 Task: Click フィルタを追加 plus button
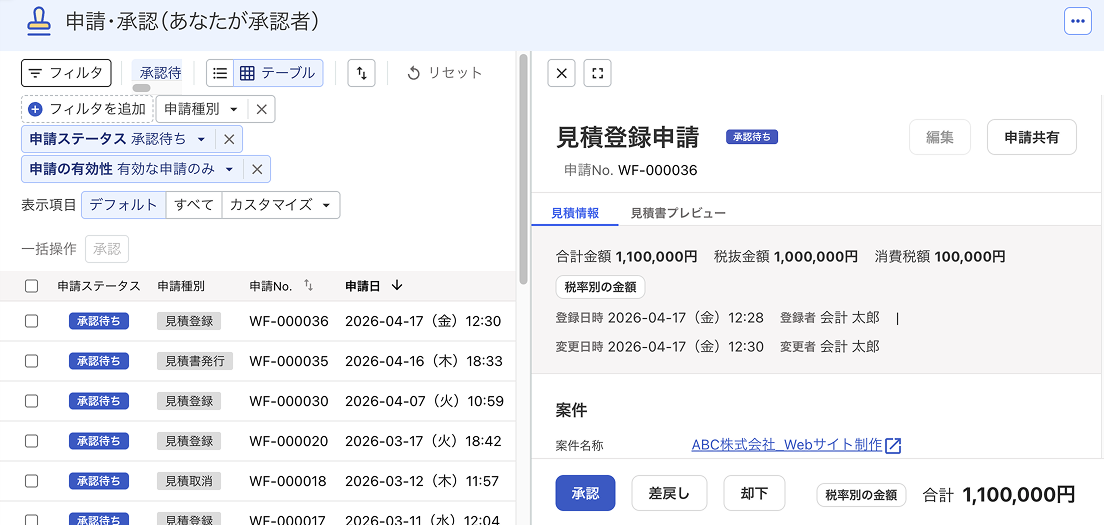point(87,109)
